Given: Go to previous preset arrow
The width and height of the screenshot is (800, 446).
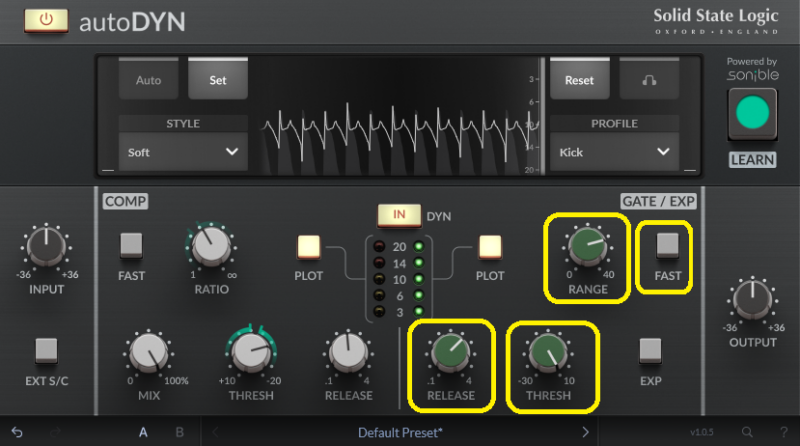Looking at the screenshot, I should click(215, 432).
